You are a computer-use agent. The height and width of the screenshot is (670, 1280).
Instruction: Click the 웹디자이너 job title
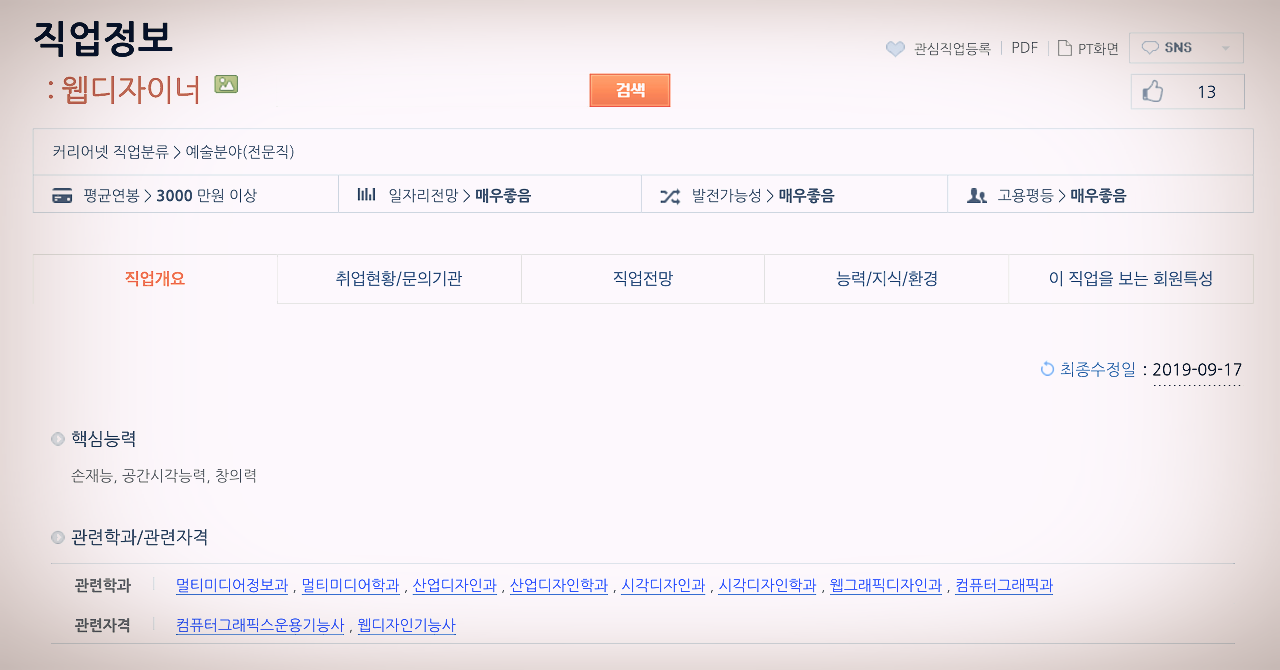tap(131, 89)
